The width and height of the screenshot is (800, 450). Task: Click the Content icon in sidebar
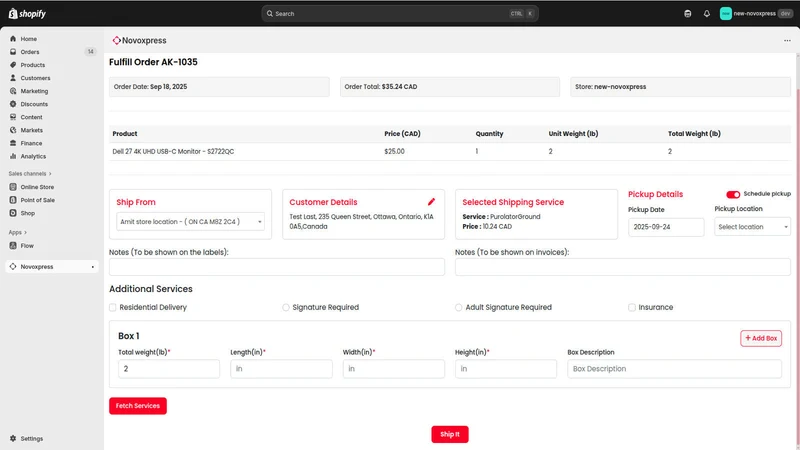13,117
